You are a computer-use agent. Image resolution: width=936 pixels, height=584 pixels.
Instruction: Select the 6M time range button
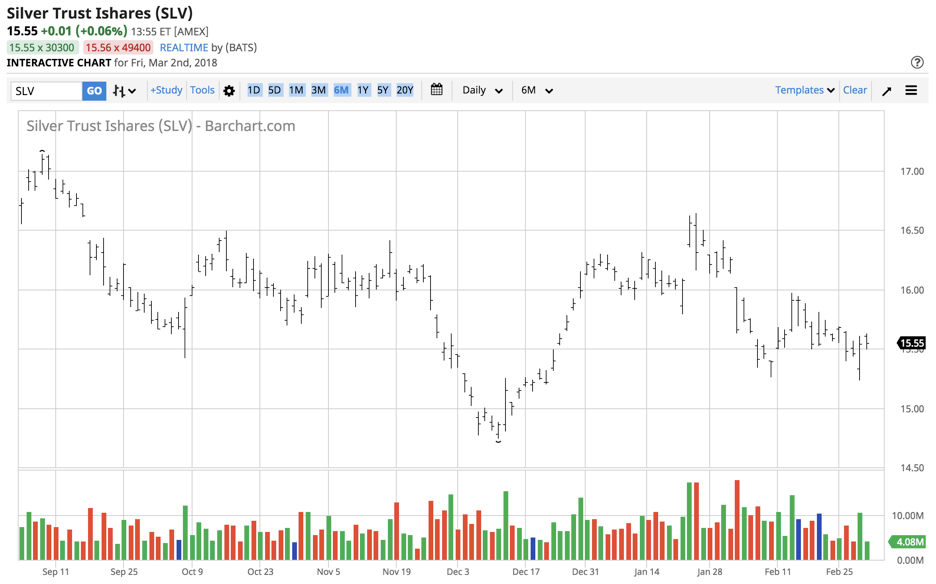point(341,90)
